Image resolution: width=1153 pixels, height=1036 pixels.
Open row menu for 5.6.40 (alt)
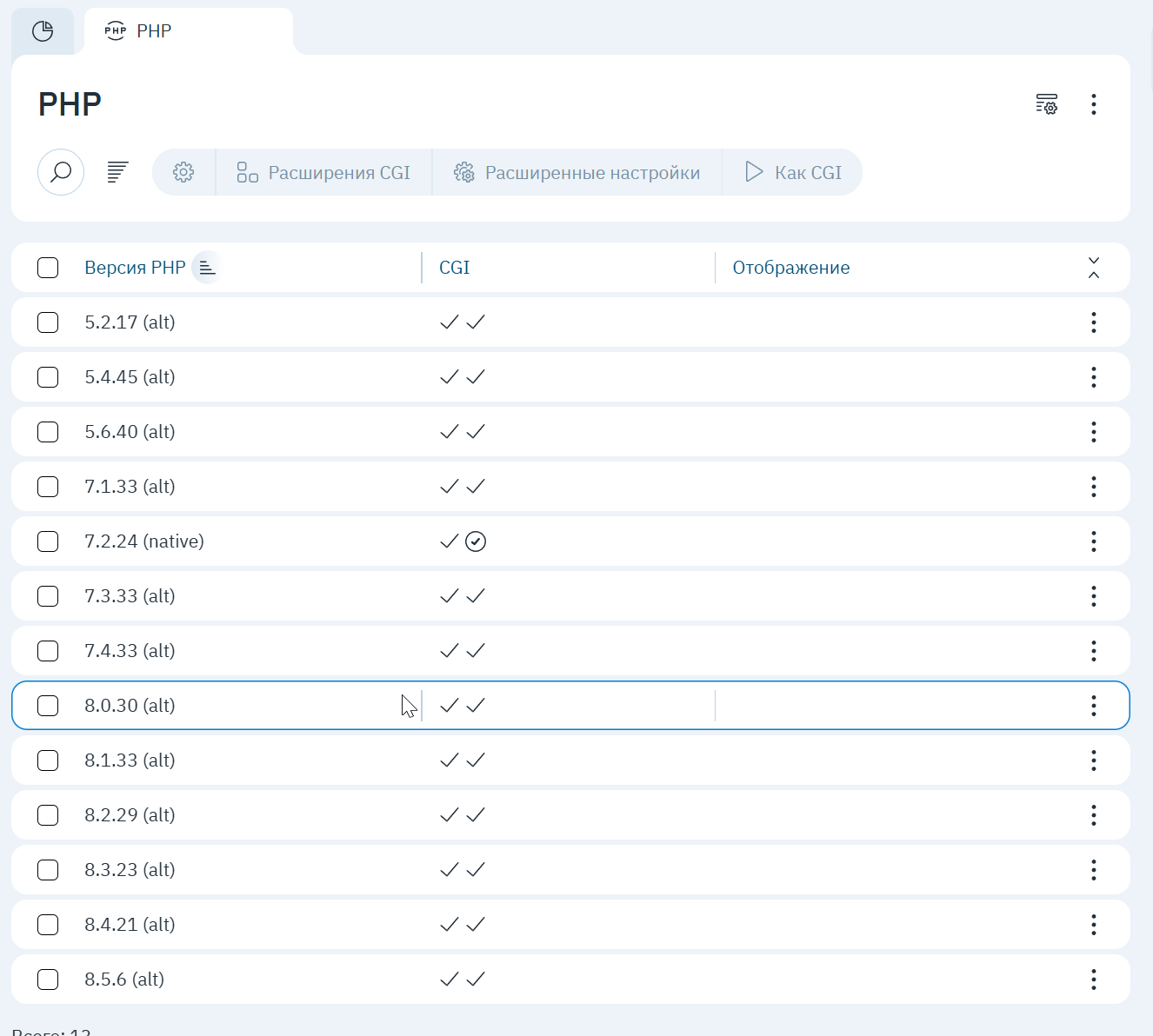(1094, 432)
